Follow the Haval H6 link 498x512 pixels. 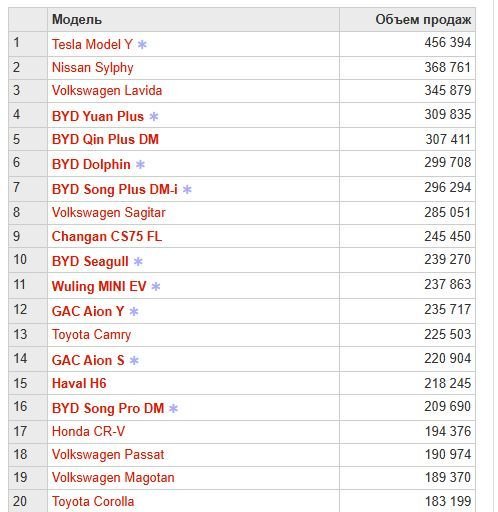pos(79,383)
